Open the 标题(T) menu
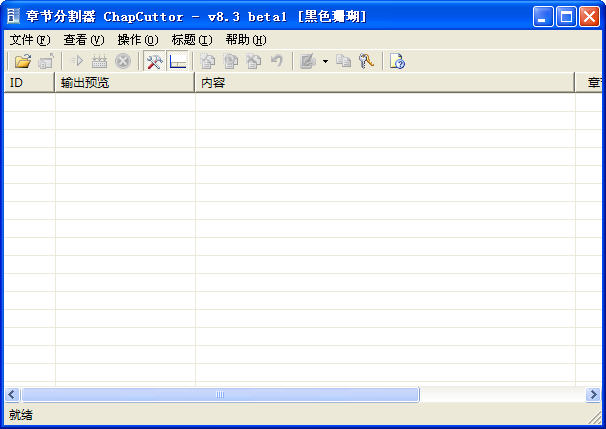606x429 pixels. click(x=192, y=40)
